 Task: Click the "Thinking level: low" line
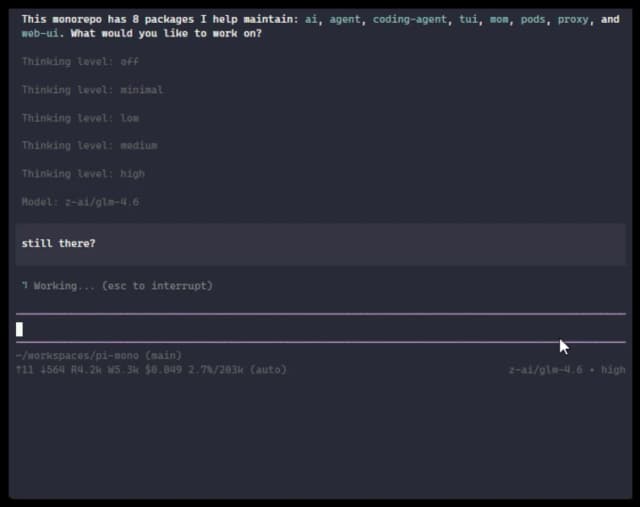coord(80,118)
